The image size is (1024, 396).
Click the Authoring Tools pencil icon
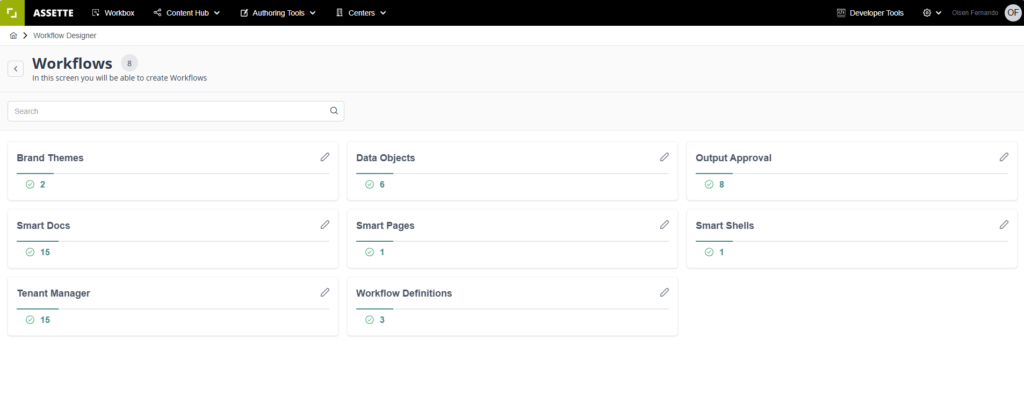tap(244, 12)
